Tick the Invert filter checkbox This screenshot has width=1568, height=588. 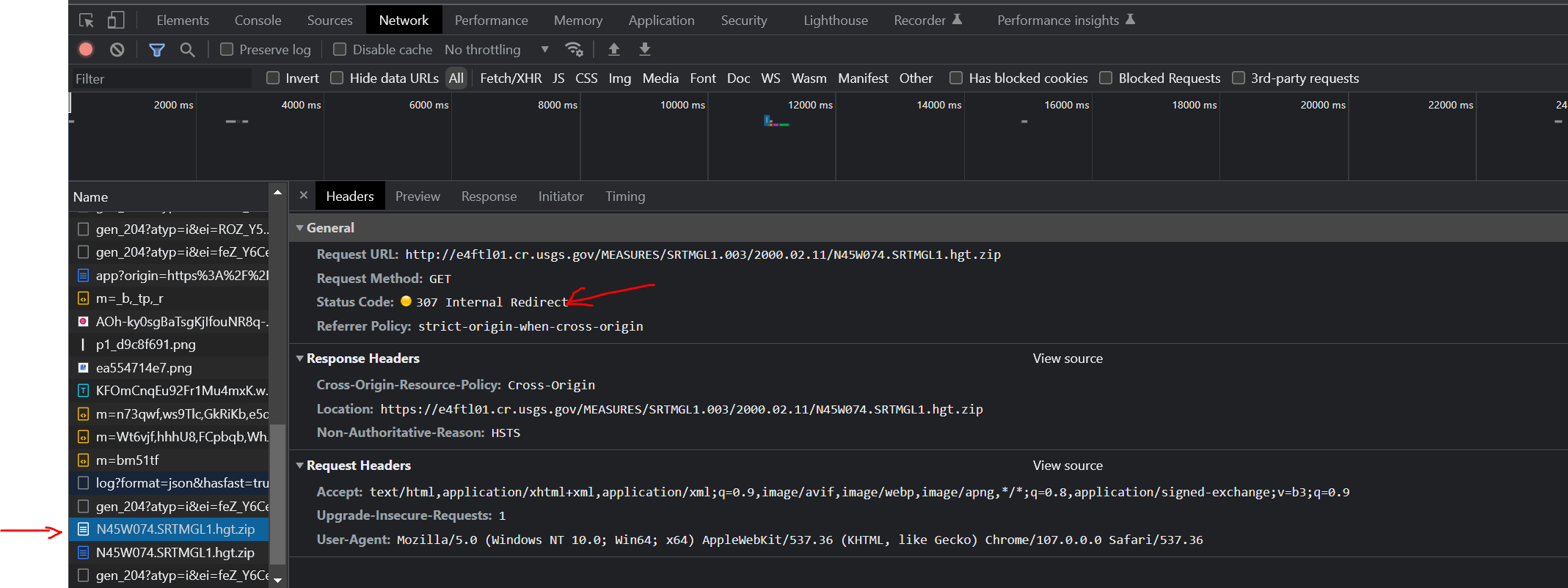(273, 78)
